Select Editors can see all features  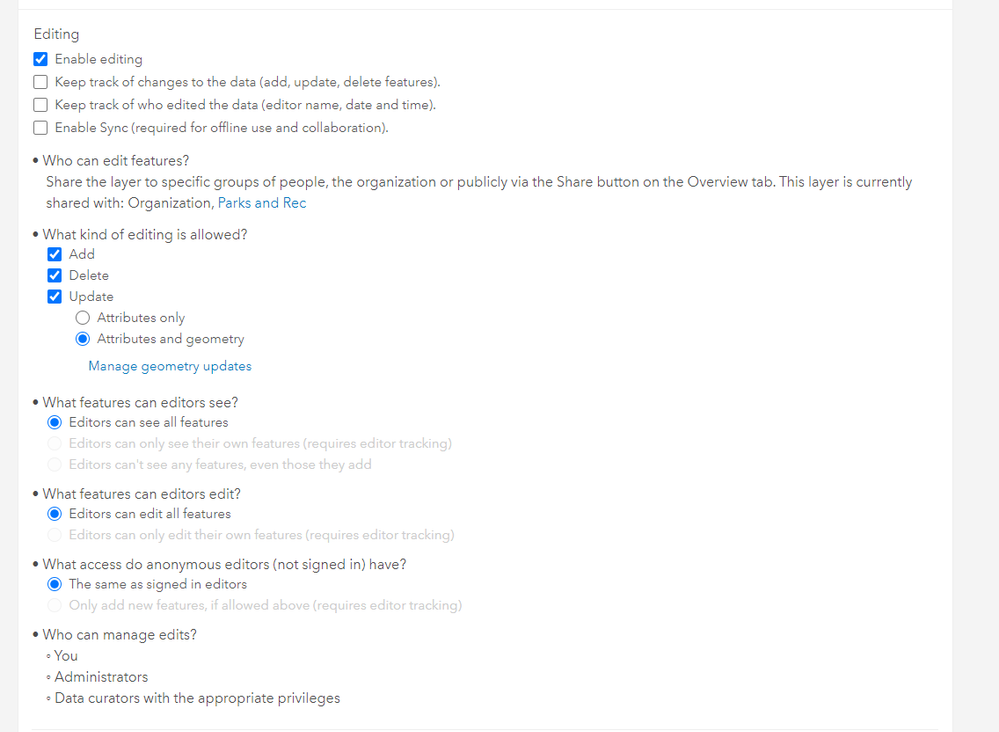[55, 422]
